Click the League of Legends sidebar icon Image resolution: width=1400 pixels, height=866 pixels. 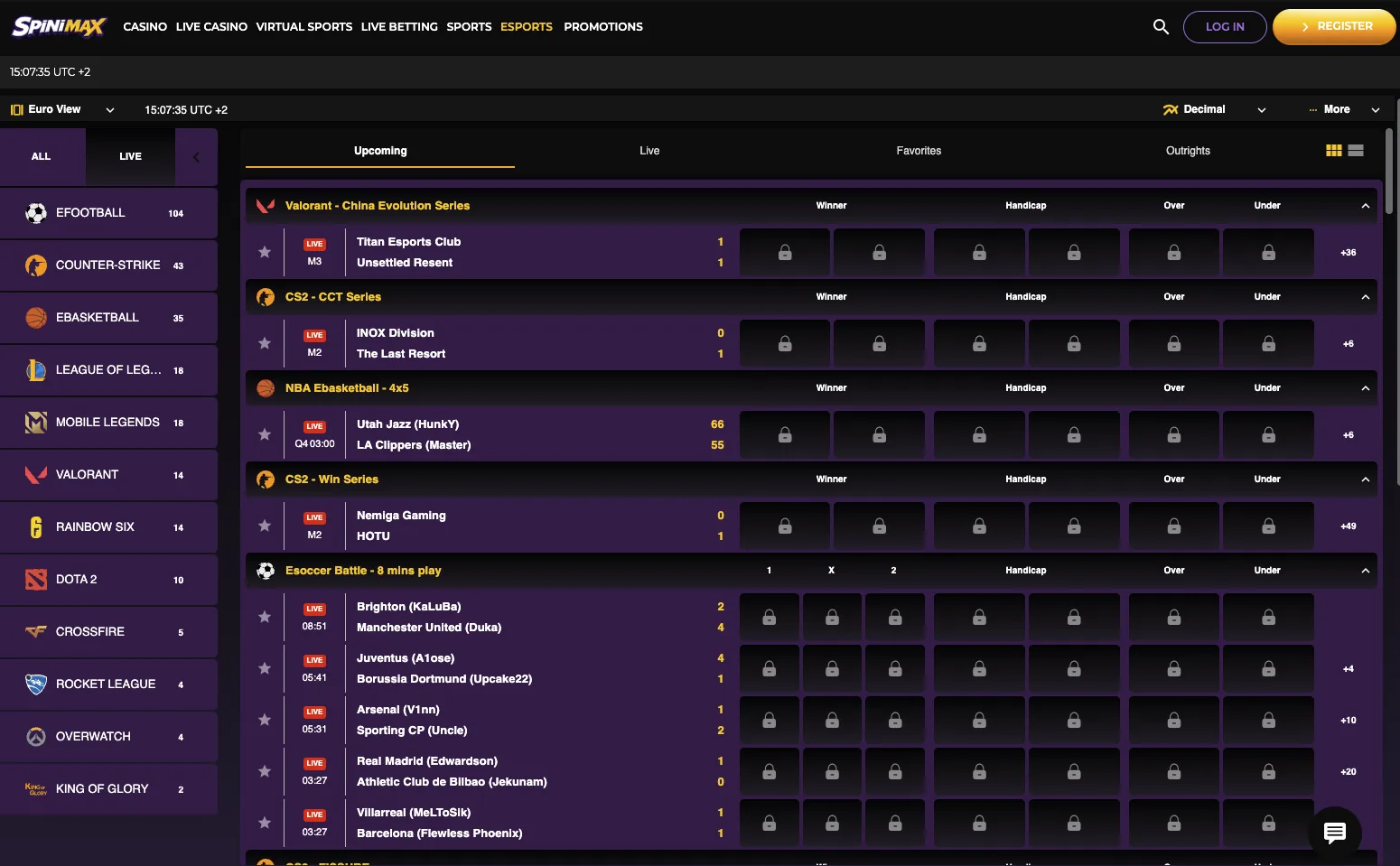tap(36, 370)
